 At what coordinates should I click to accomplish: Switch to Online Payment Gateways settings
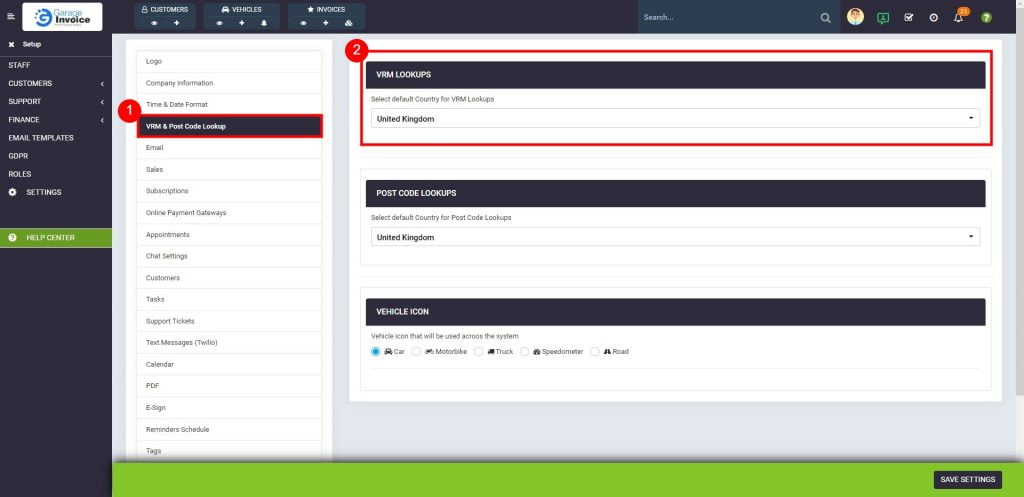[x=228, y=213]
